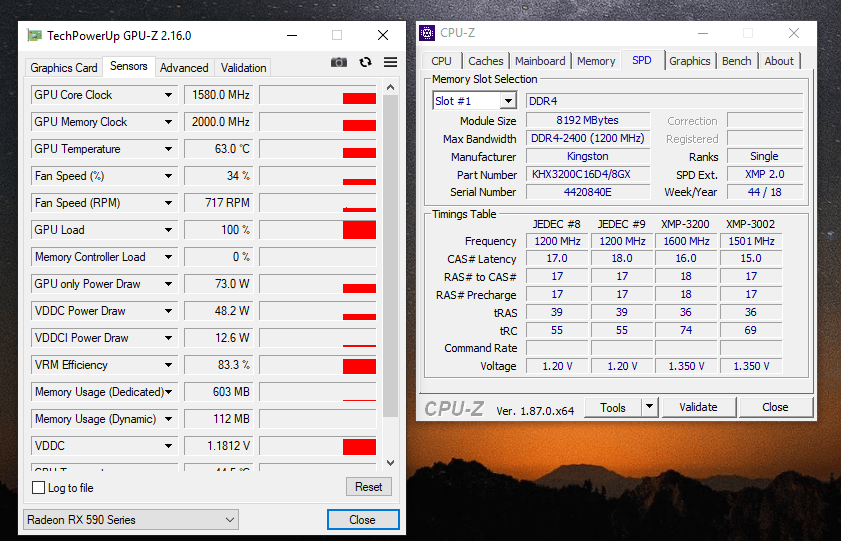Switch to the Mainboard tab in CPU-Z
Viewport: 841px width, 541px height.
540,61
